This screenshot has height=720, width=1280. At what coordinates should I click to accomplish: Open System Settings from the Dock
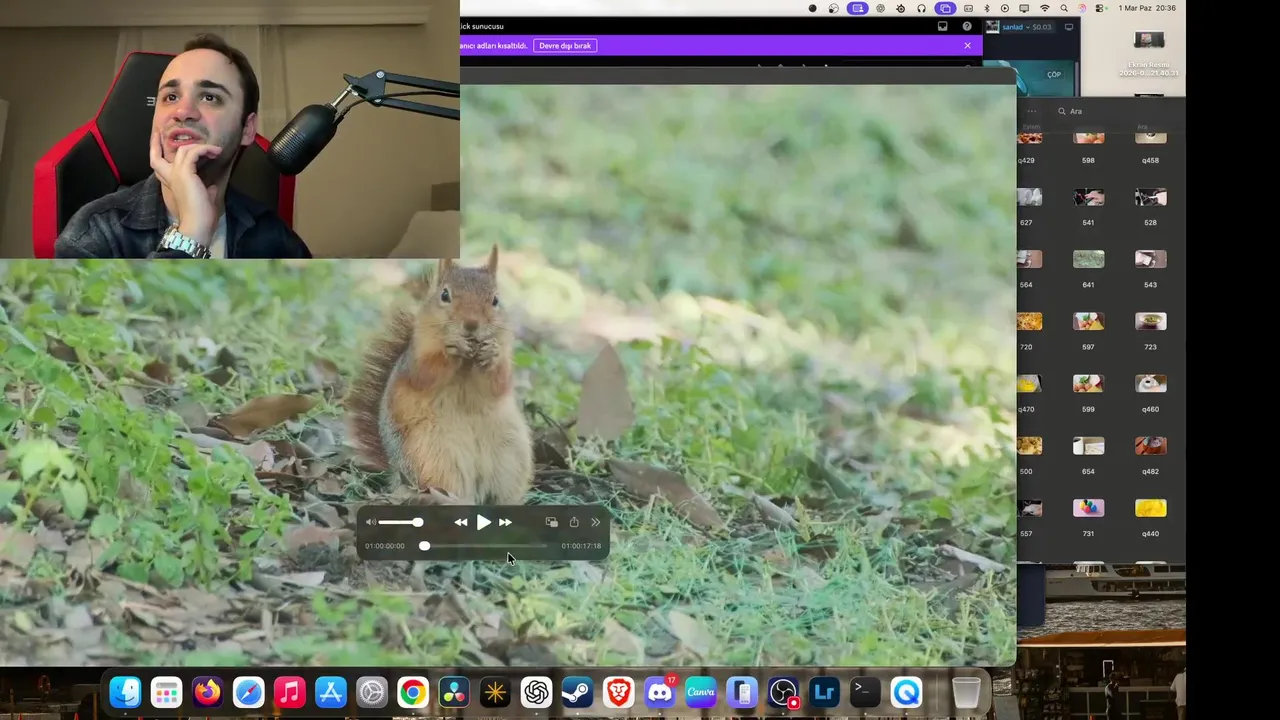pos(371,692)
